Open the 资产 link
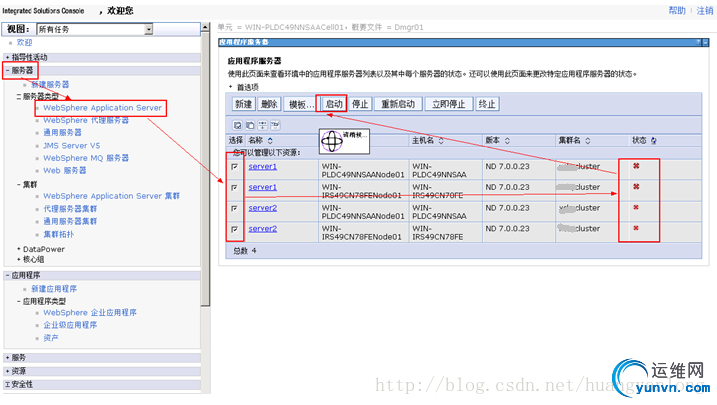The image size is (717, 405). click(51, 338)
